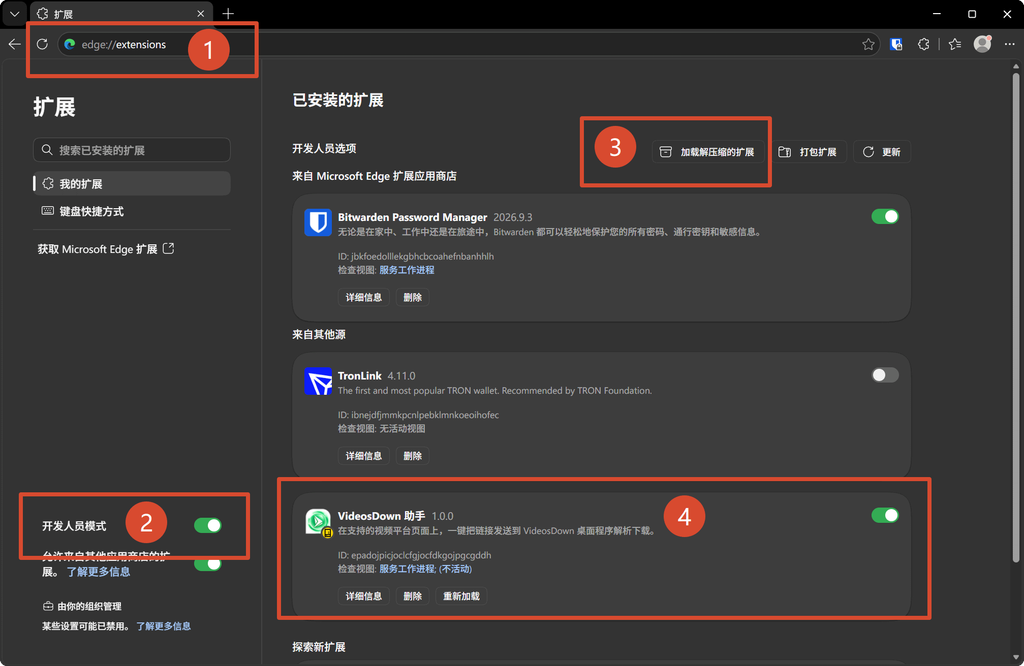This screenshot has width=1024, height=666.
Task: Open Bitwarden toolbar extension icon
Action: click(896, 44)
